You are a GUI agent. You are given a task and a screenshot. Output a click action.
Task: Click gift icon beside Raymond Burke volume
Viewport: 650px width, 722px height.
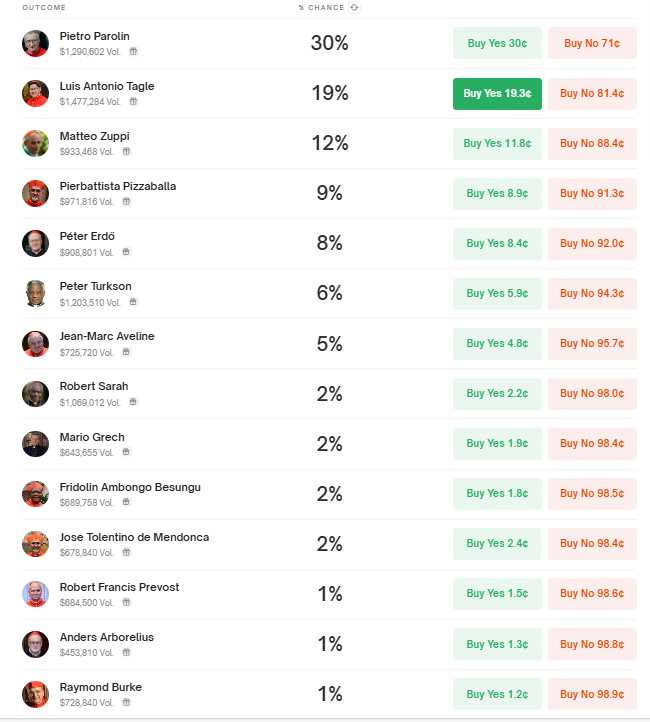click(x=127, y=702)
